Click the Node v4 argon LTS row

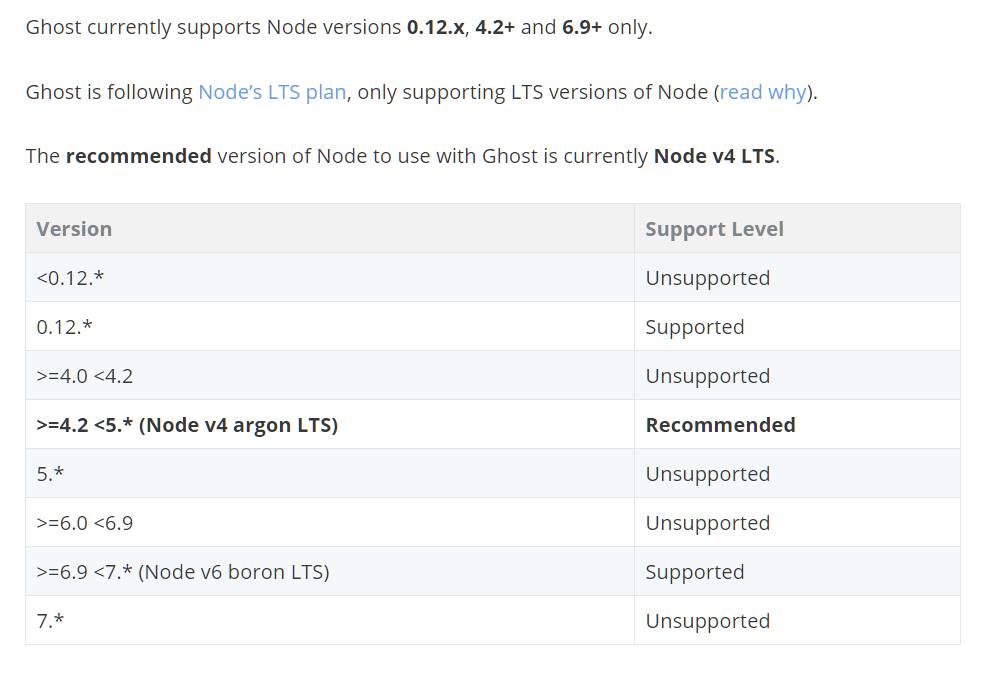tap(492, 424)
